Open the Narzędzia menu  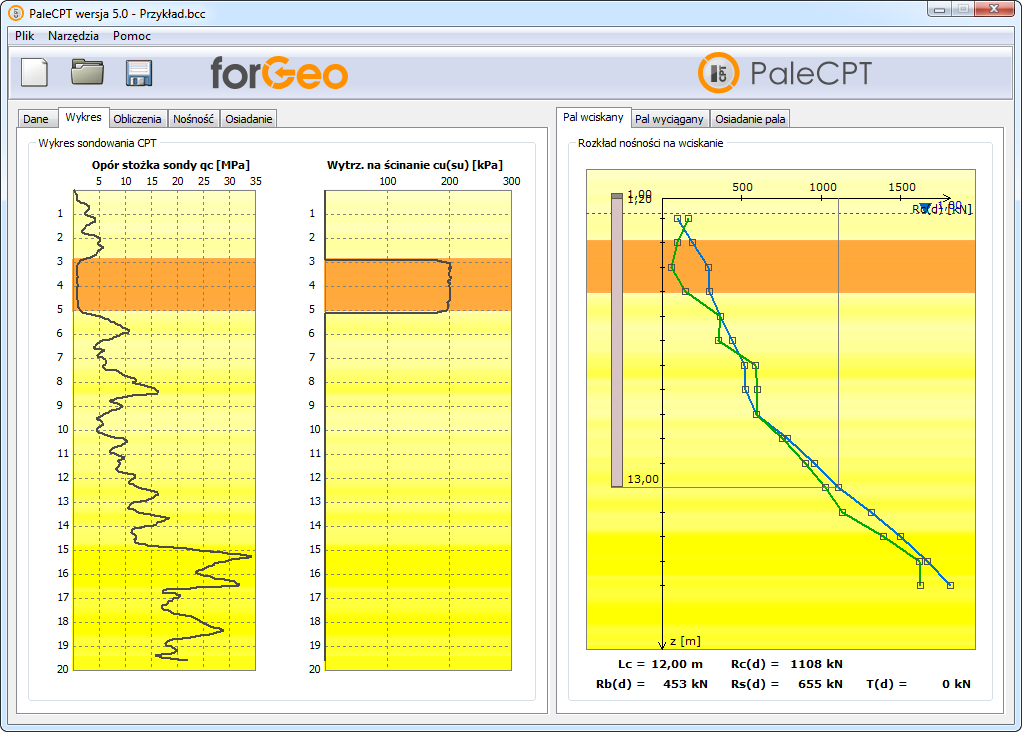tap(74, 36)
